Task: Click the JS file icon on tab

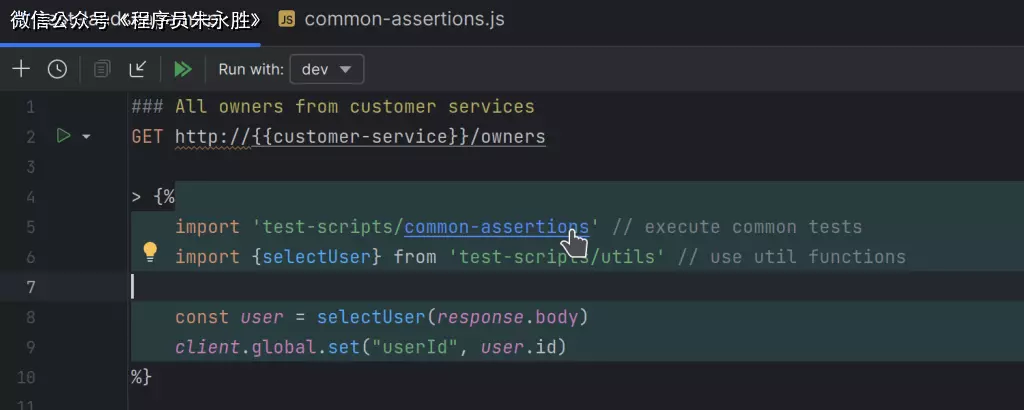Action: (287, 20)
